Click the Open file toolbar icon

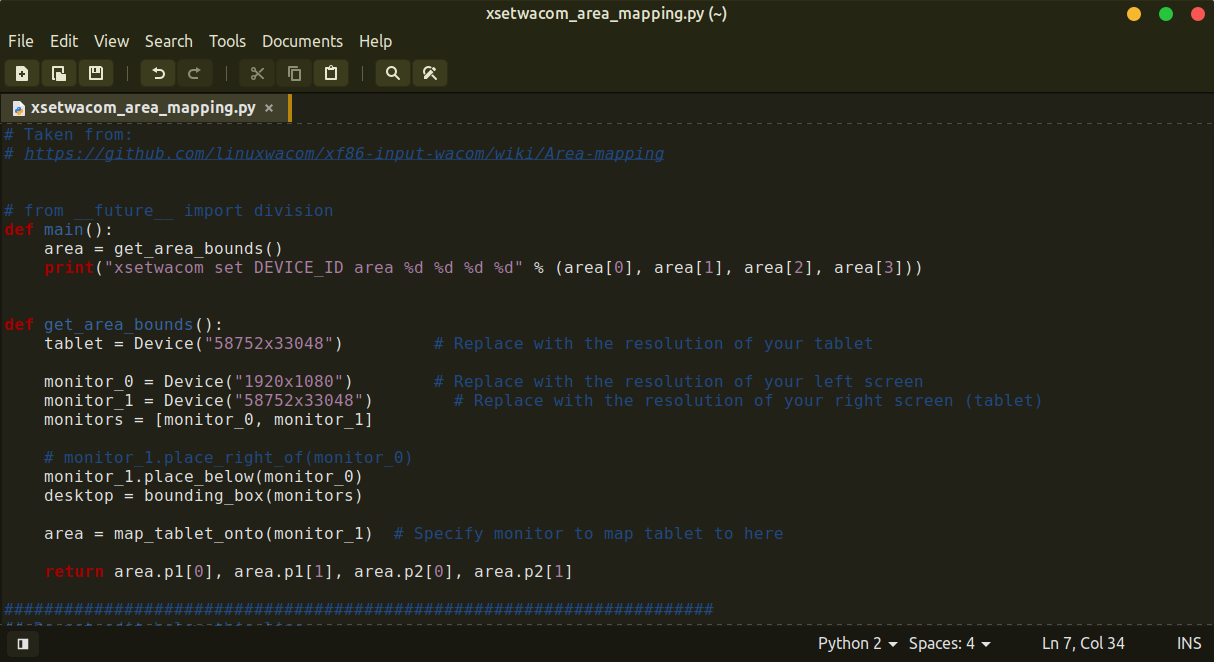(59, 73)
